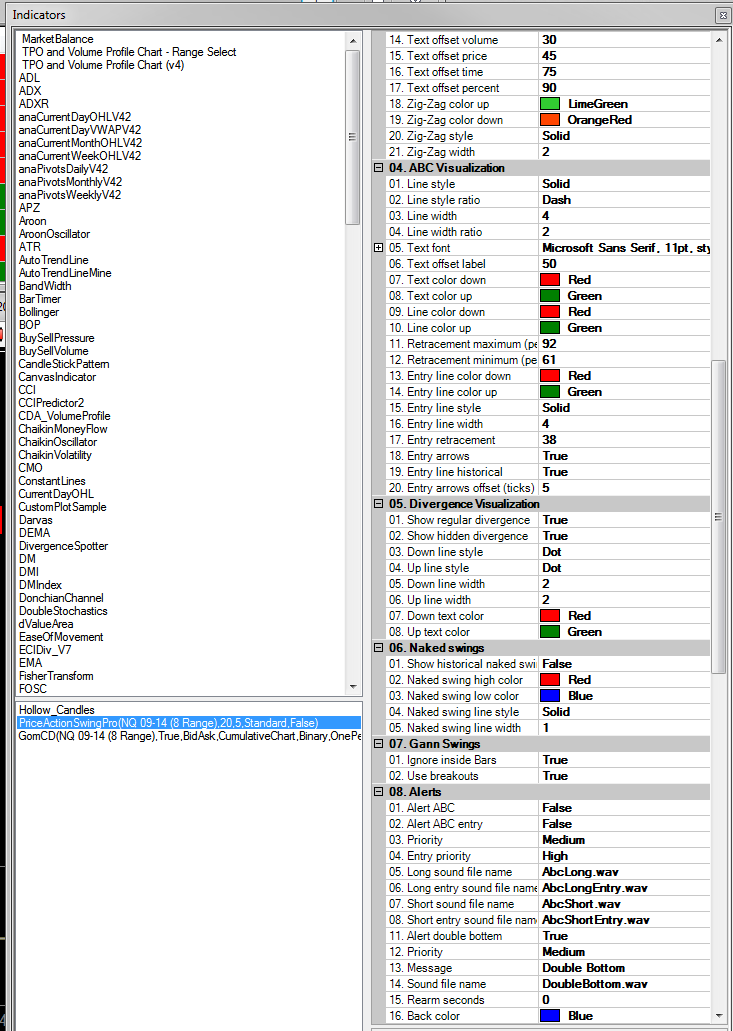Screen dimensions: 733x1031
Task: Expand the 05. Text font property
Action: click(379, 248)
